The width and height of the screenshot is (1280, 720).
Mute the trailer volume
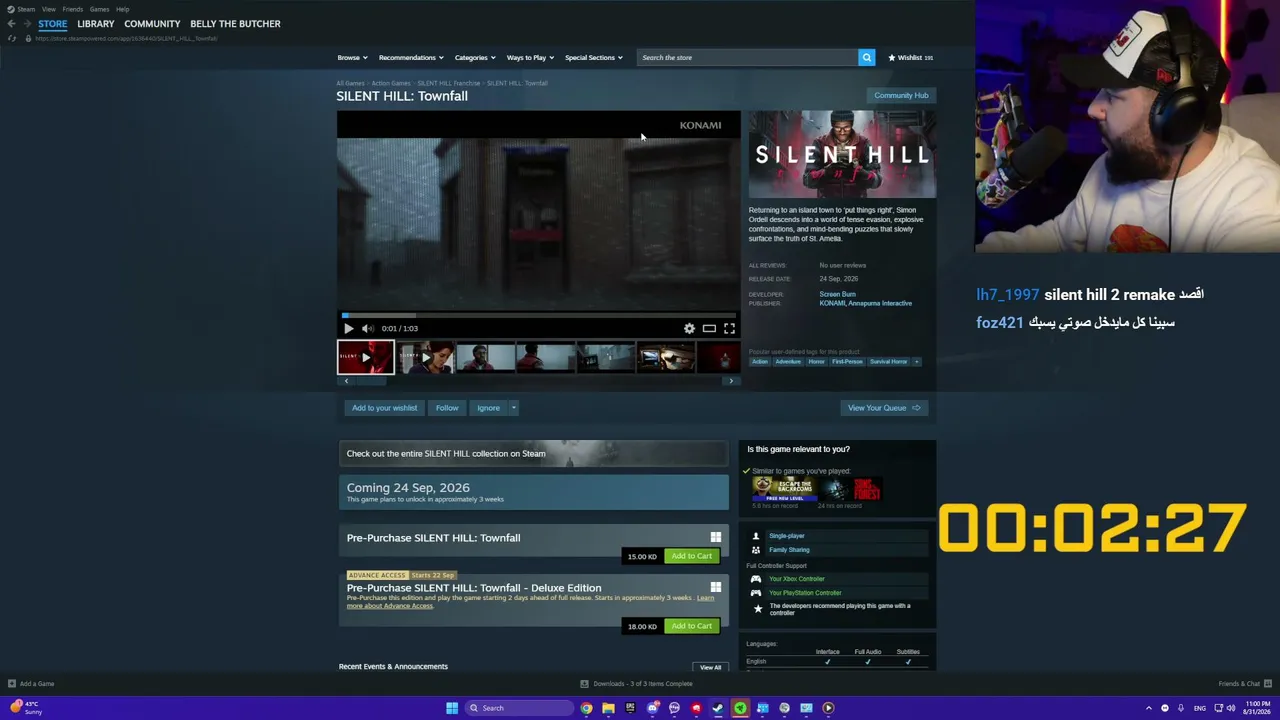point(367,328)
